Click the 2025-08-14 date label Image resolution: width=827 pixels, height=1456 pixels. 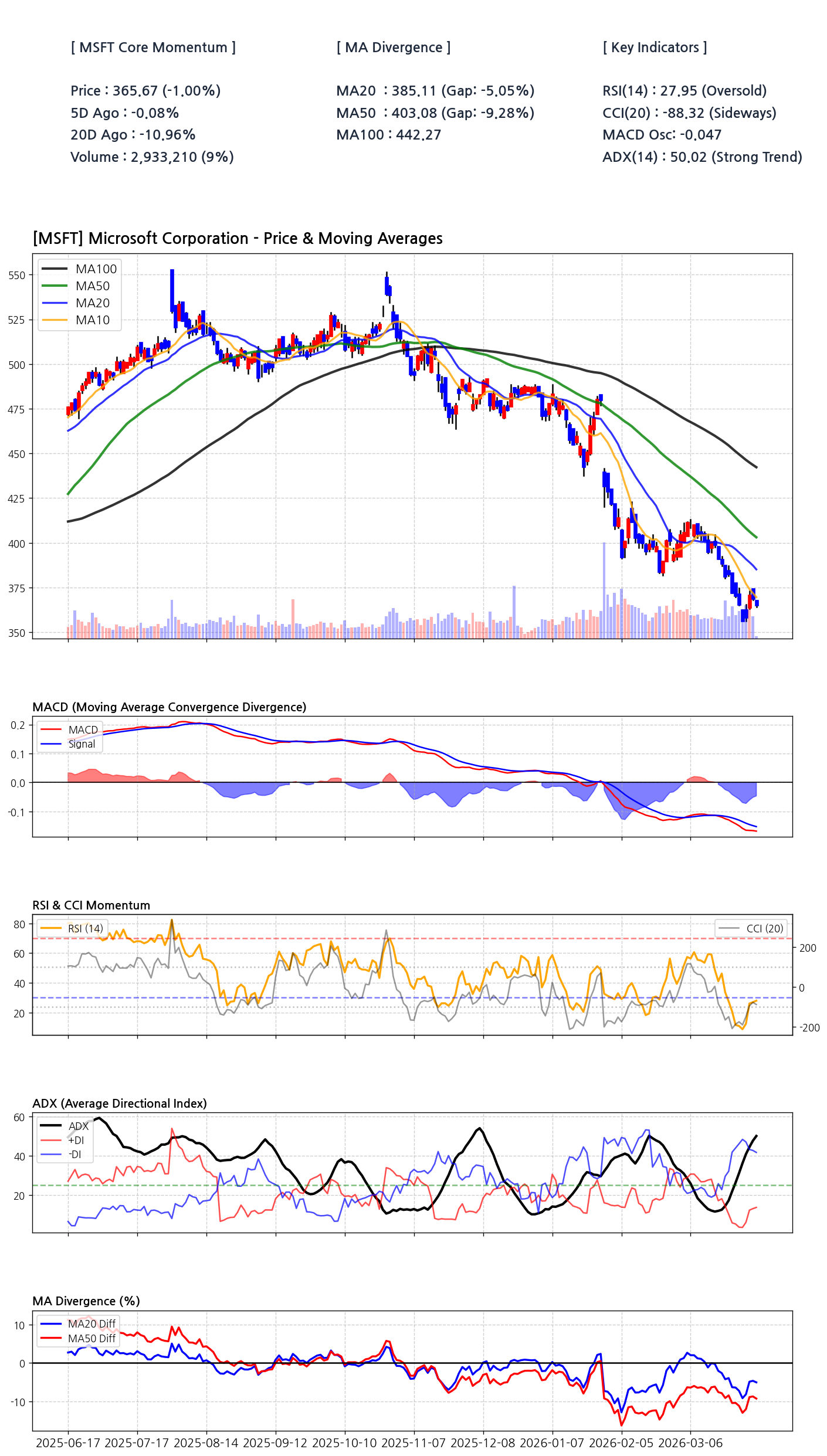click(x=206, y=1443)
